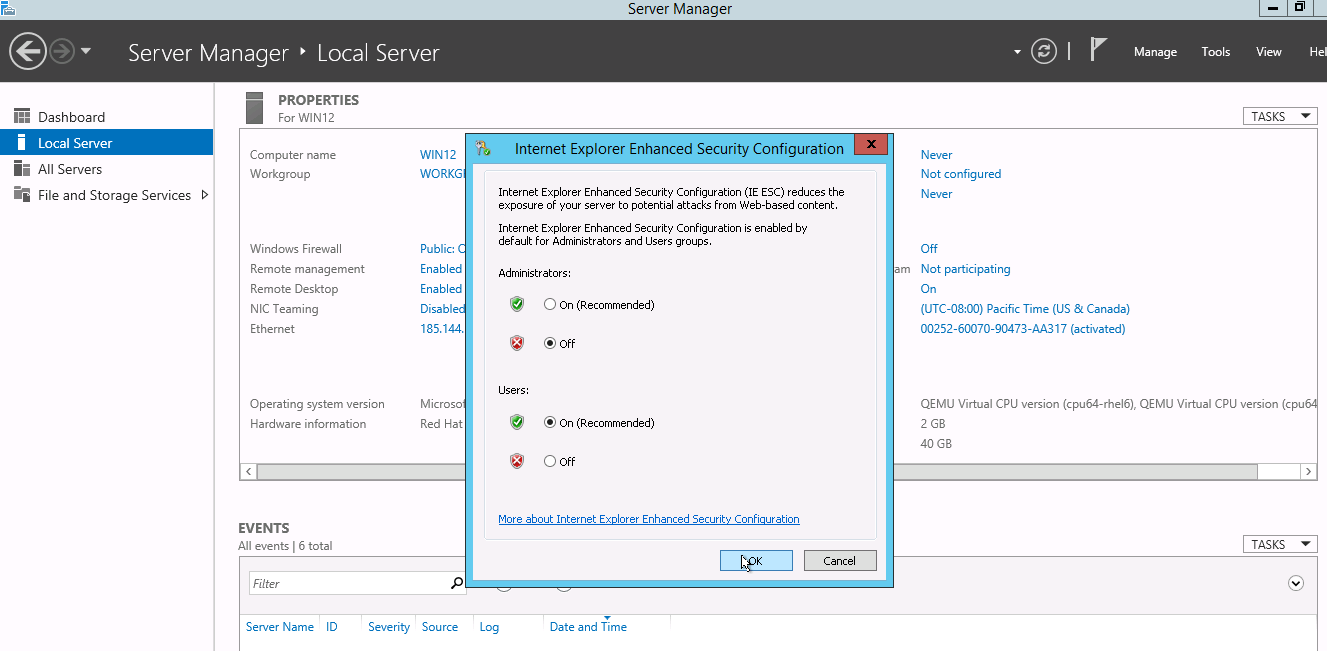Sort events by Severity column
Image resolution: width=1327 pixels, height=651 pixels.
click(x=389, y=627)
